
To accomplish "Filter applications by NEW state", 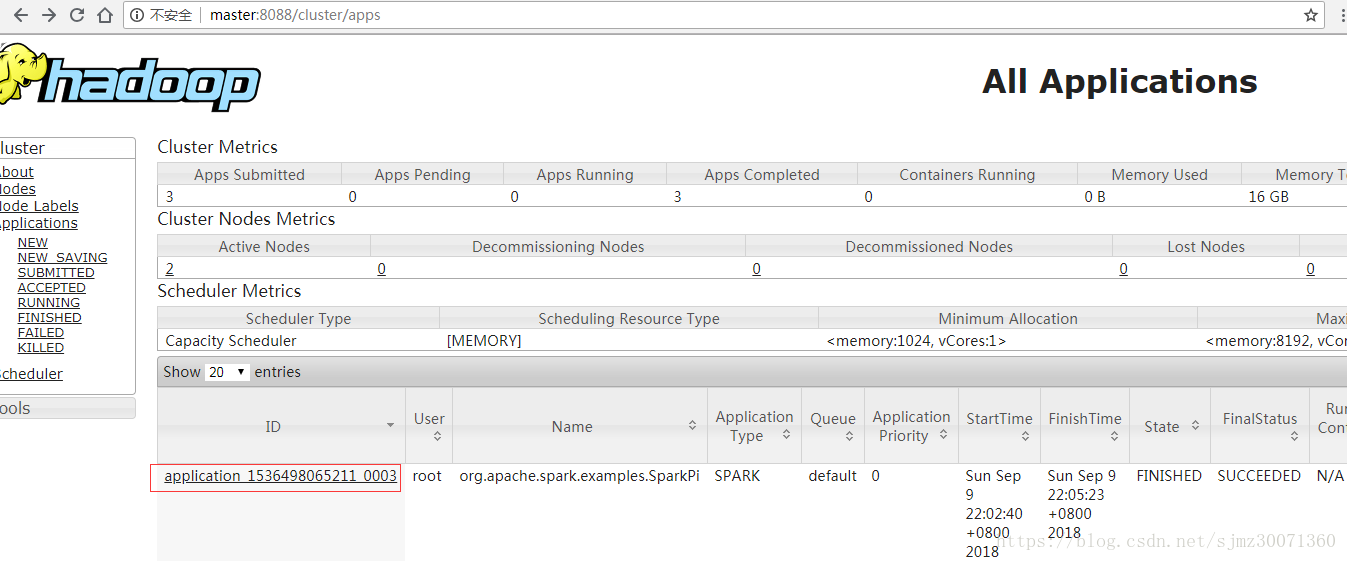I will click(x=32, y=243).
